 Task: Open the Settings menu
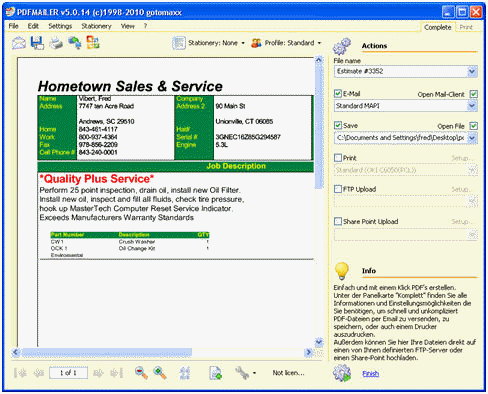pos(60,26)
